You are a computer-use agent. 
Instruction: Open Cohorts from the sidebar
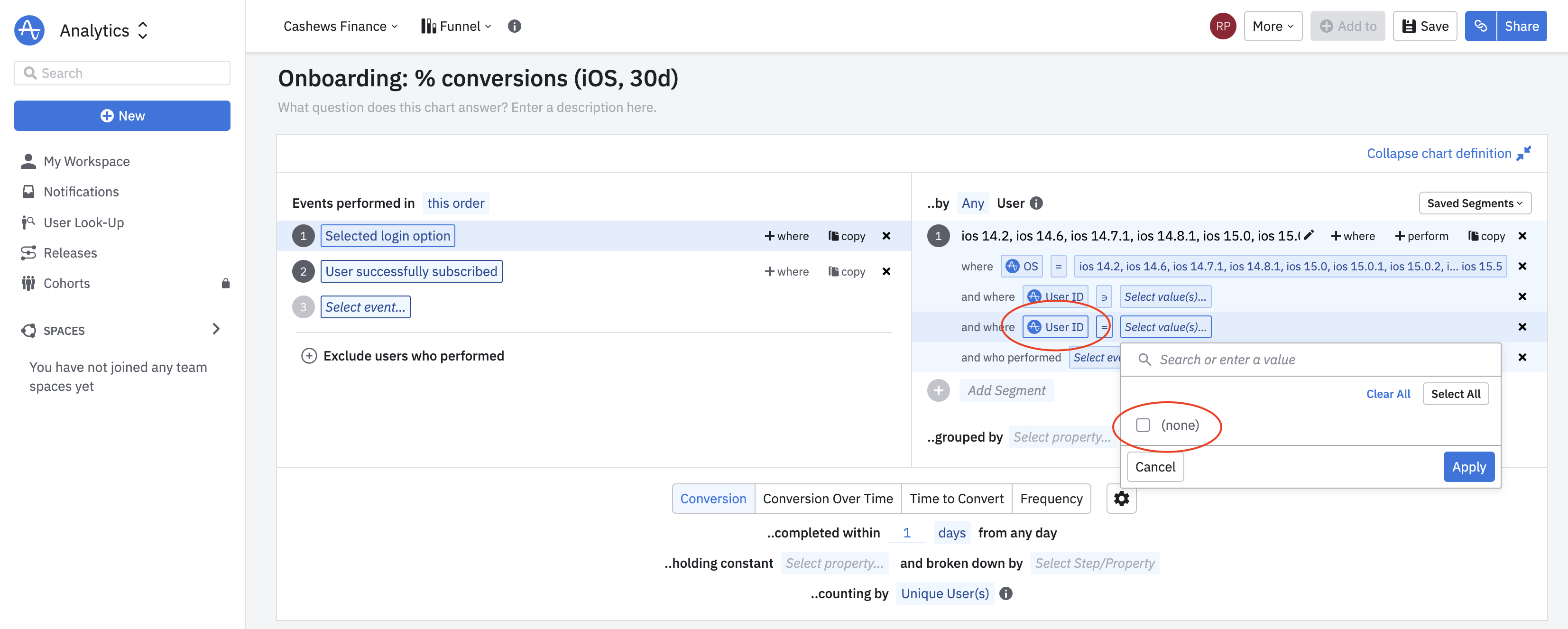[66, 283]
